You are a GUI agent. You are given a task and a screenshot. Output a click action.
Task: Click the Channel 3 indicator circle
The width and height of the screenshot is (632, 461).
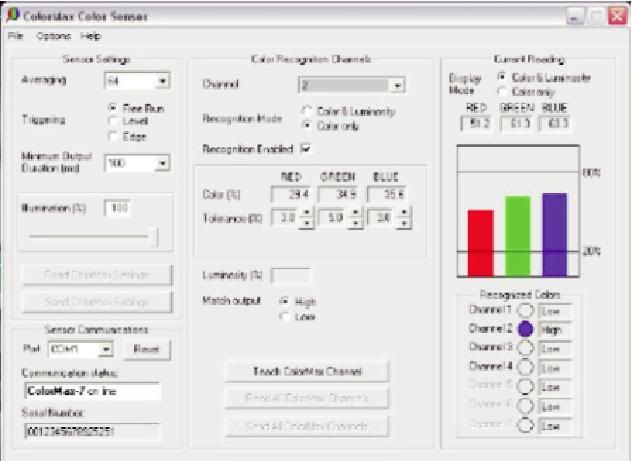coord(525,348)
